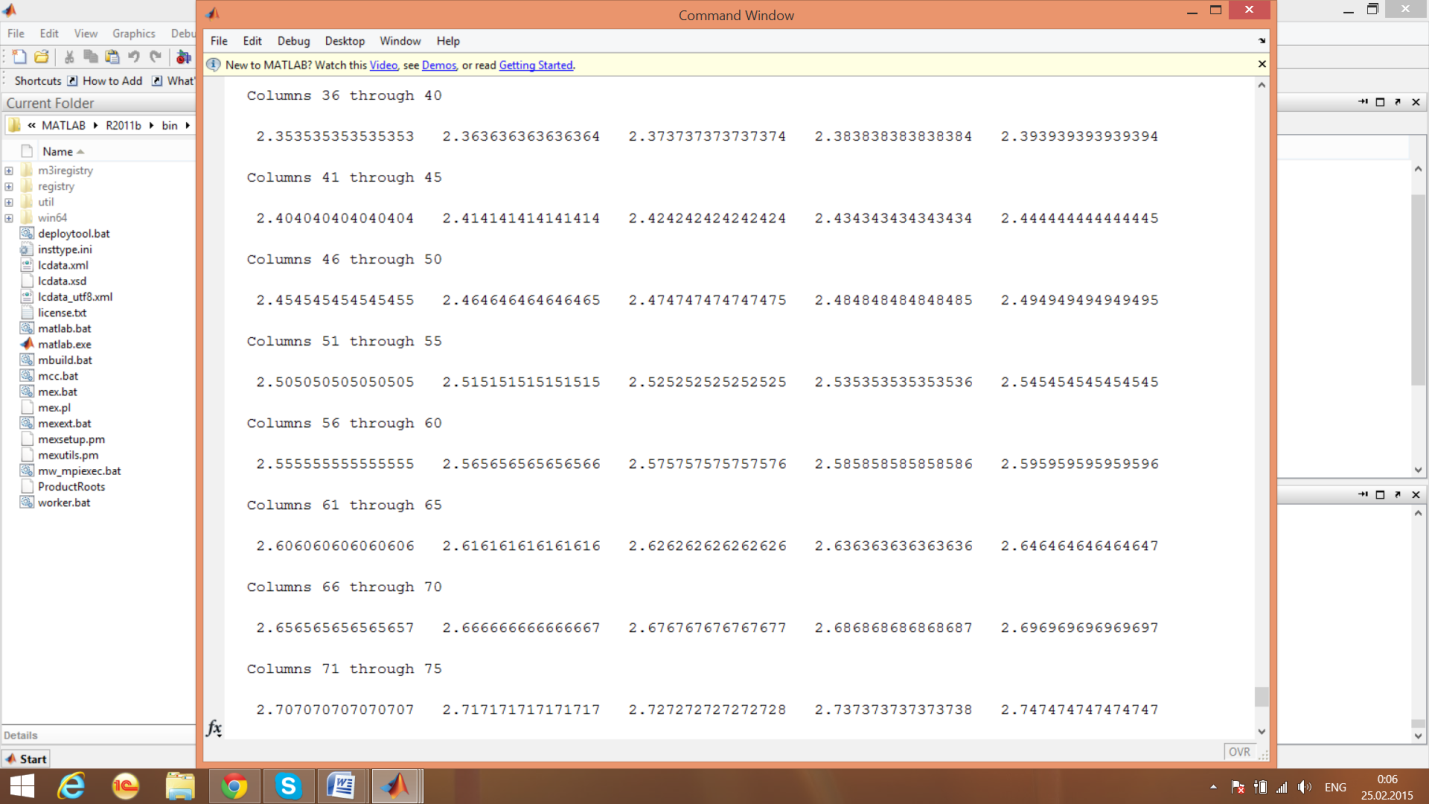This screenshot has width=1429, height=804.
Task: Open the Help menu
Action: [448, 41]
